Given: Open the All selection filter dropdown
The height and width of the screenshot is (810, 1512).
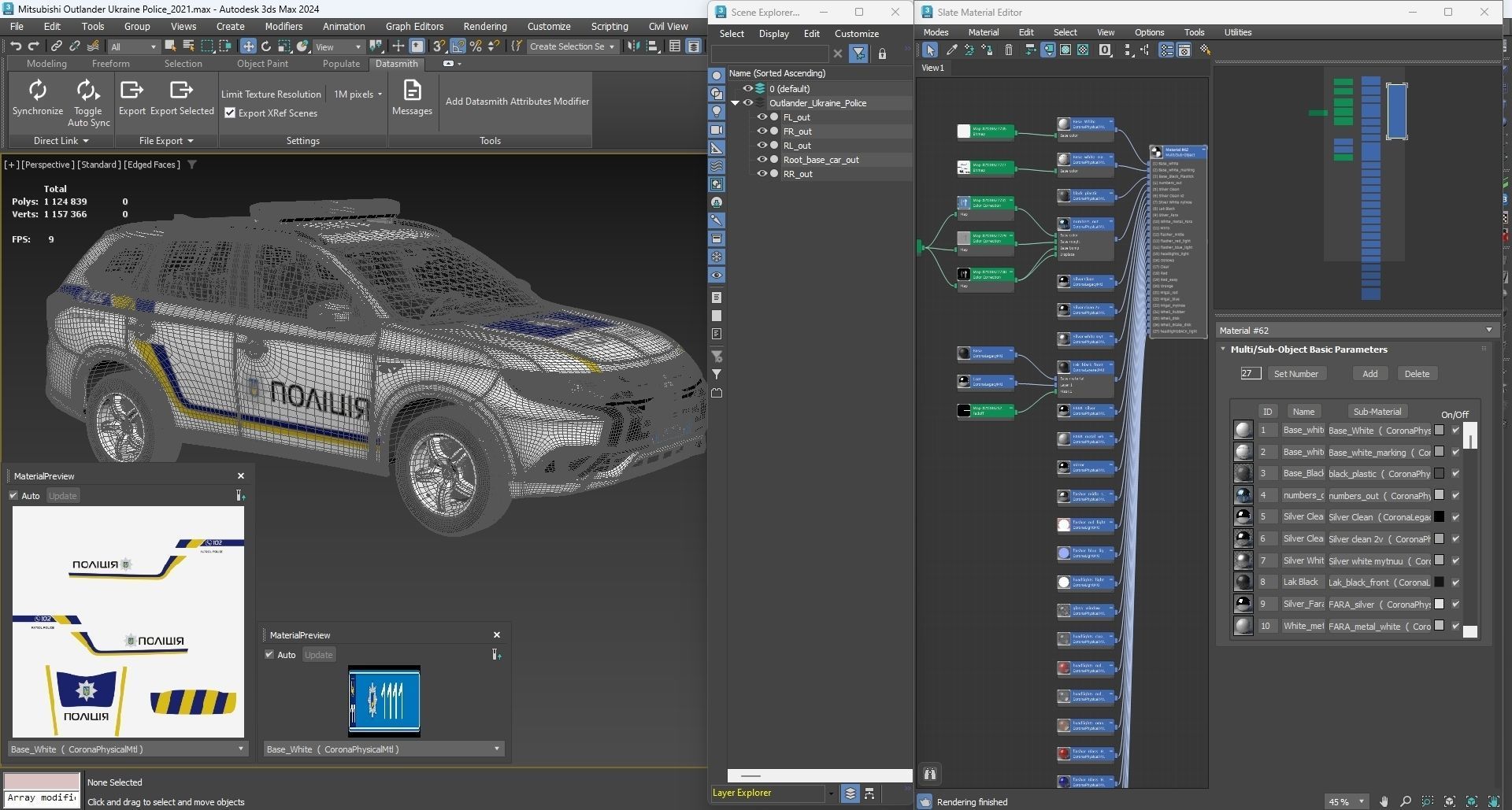Looking at the screenshot, I should 133,46.
